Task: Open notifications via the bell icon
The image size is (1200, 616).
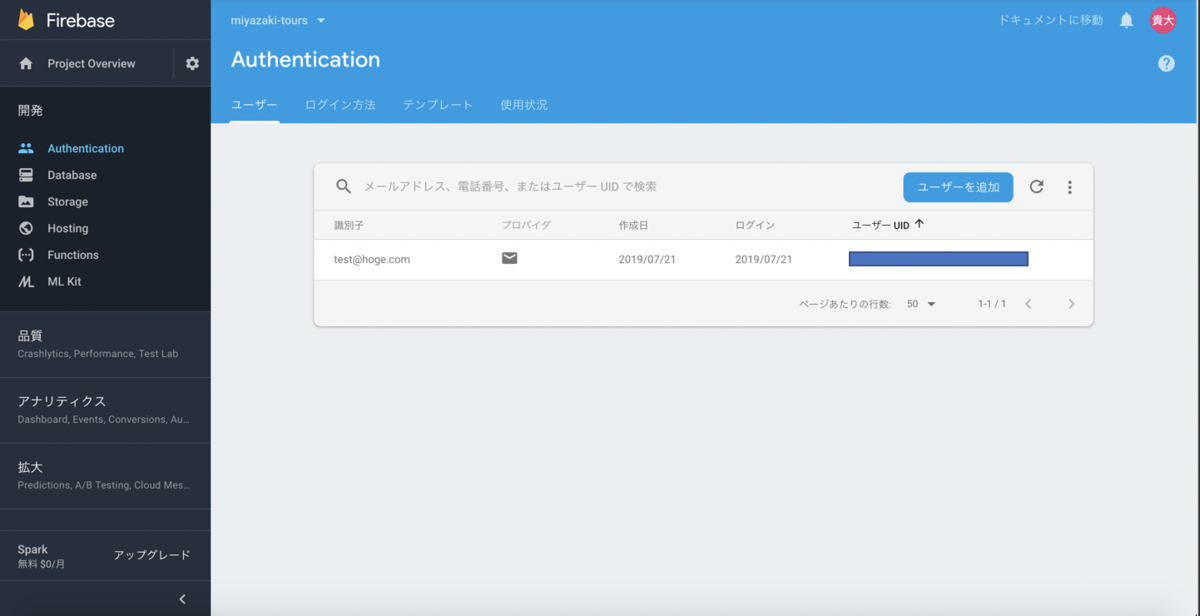Action: [1128, 20]
